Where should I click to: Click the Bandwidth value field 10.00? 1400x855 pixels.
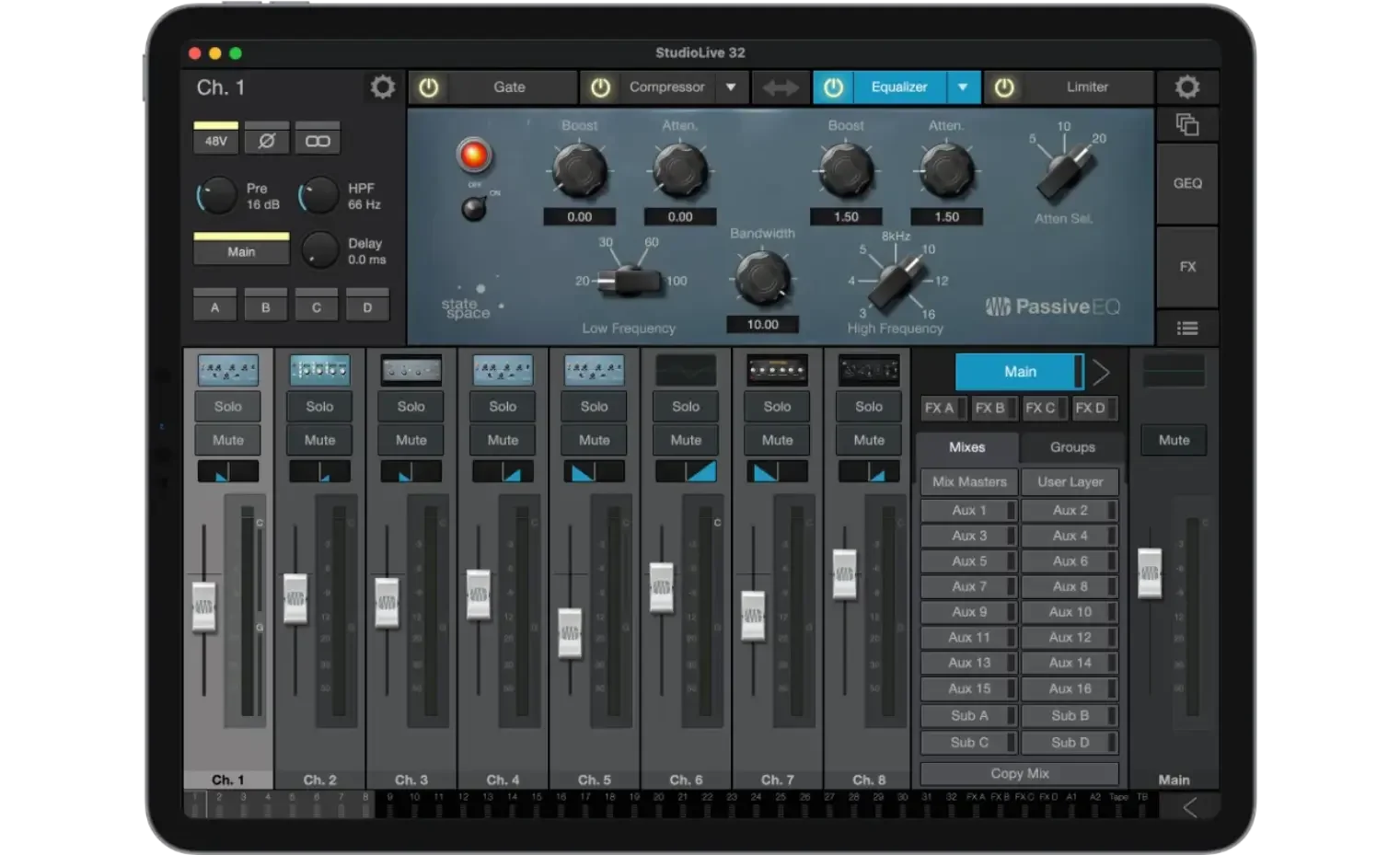tap(762, 325)
